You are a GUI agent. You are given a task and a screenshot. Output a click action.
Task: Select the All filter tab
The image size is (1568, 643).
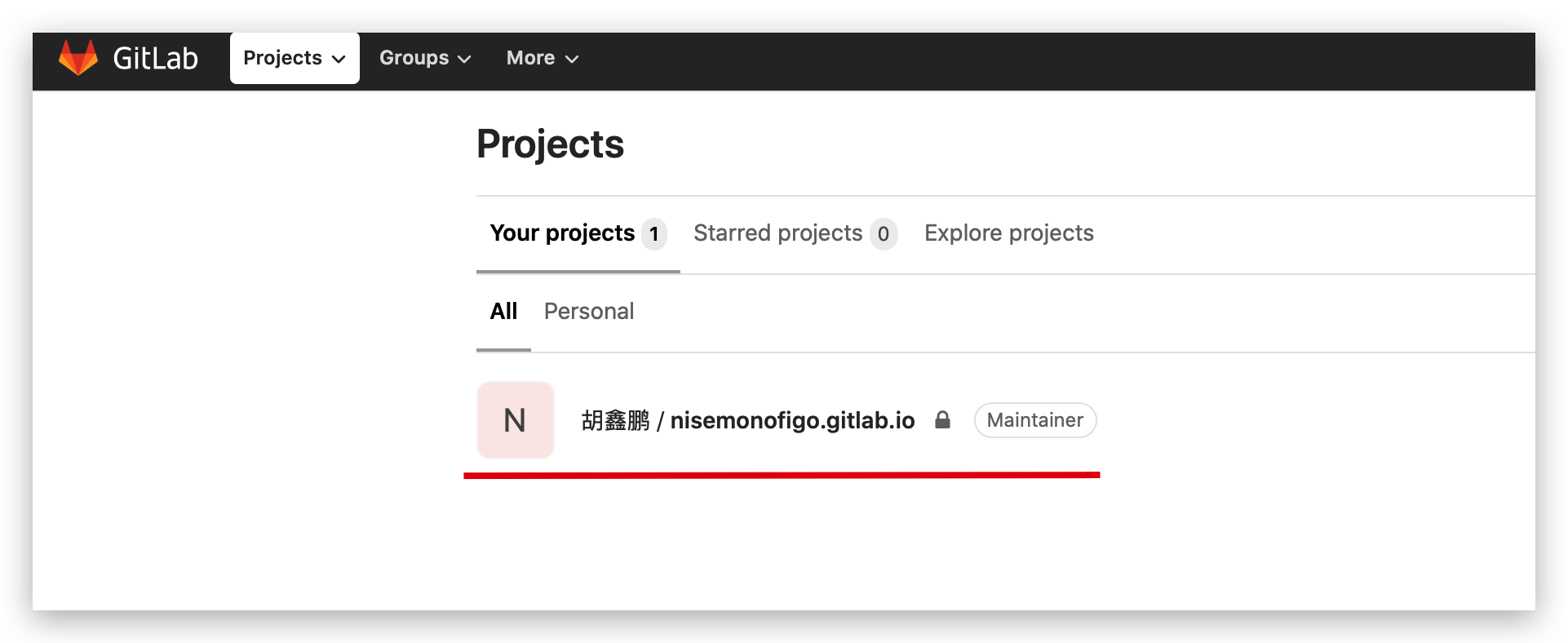[x=503, y=312]
